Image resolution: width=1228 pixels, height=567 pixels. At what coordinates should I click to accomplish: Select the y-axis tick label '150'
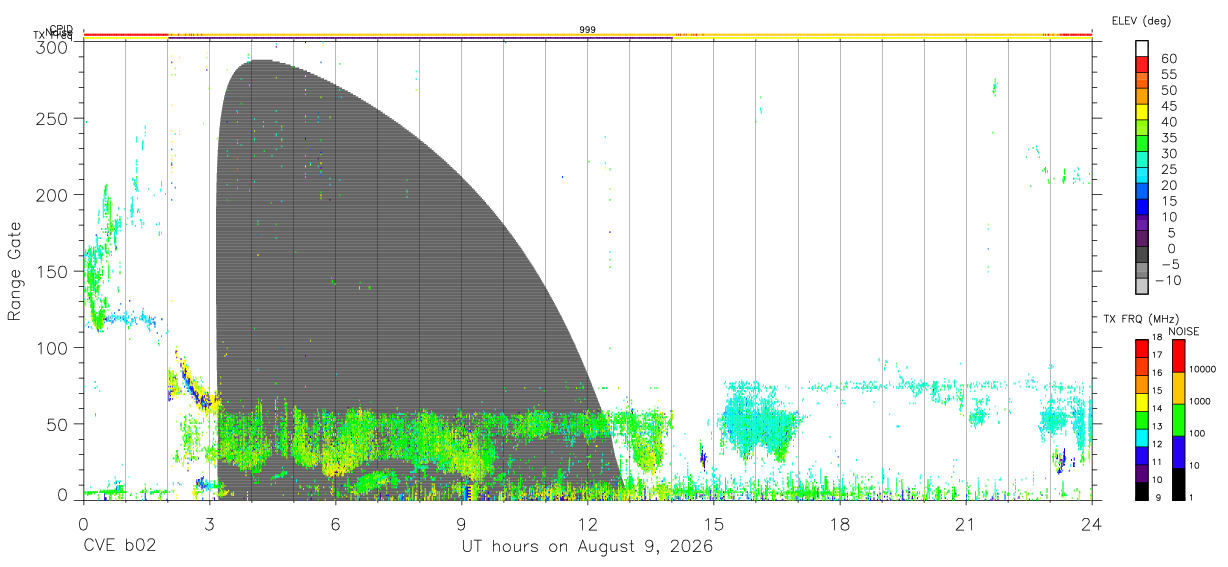(53, 271)
